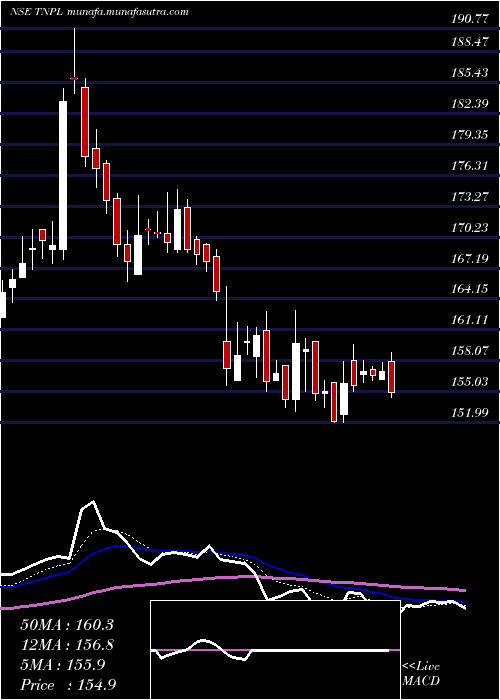The width and height of the screenshot is (500, 700).
Task: Click the <<Live MACD label
Action: point(421,674)
